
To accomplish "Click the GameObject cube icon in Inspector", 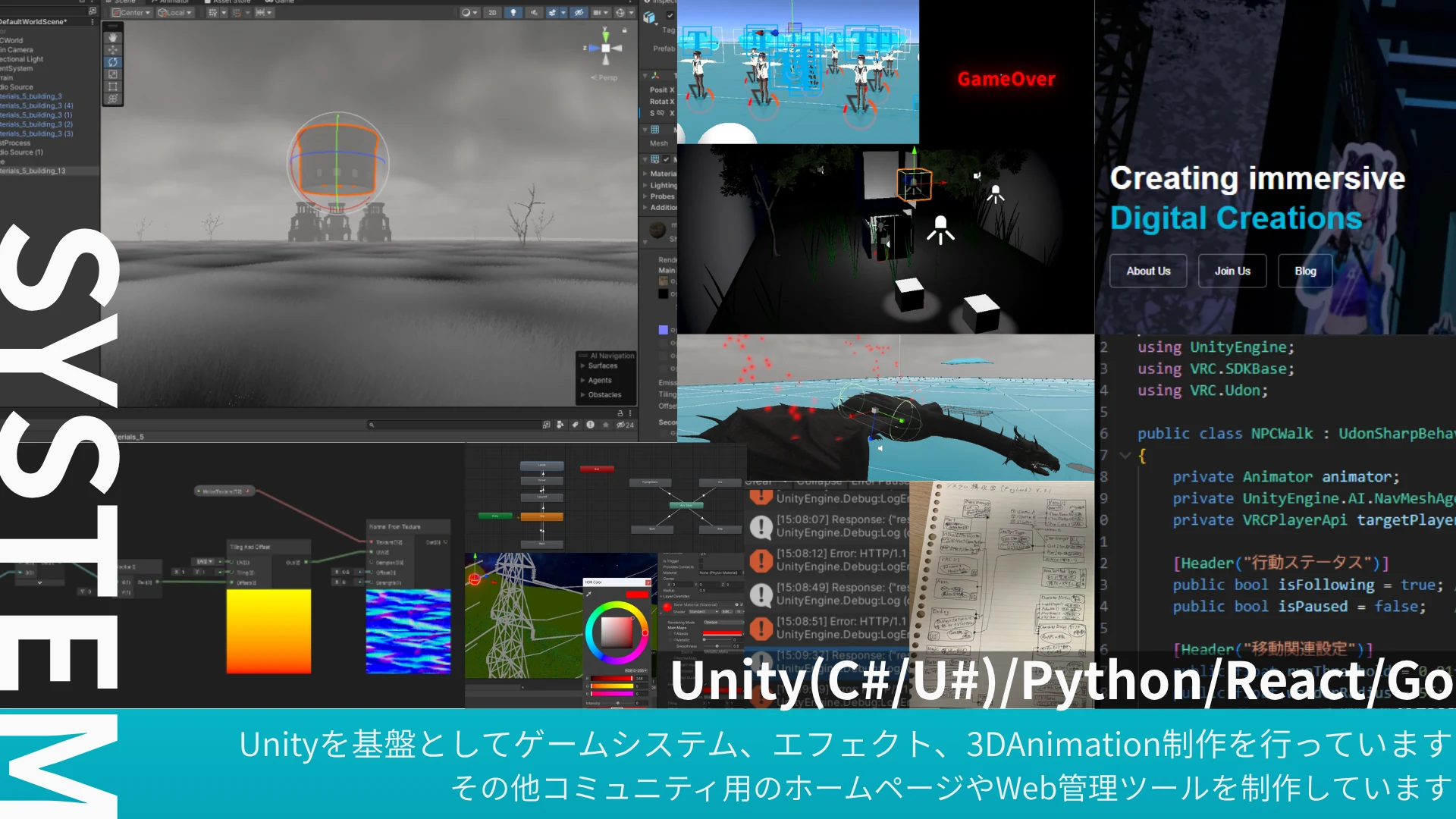I will pyautogui.click(x=649, y=17).
